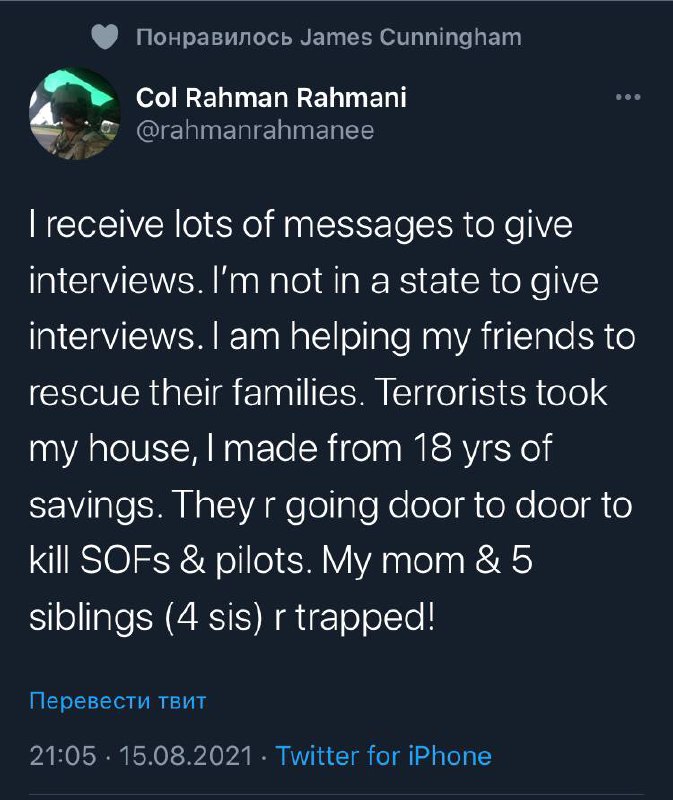673x800 pixels.
Task: Open the @rahmanrahmanee handle
Action: pyautogui.click(x=254, y=132)
